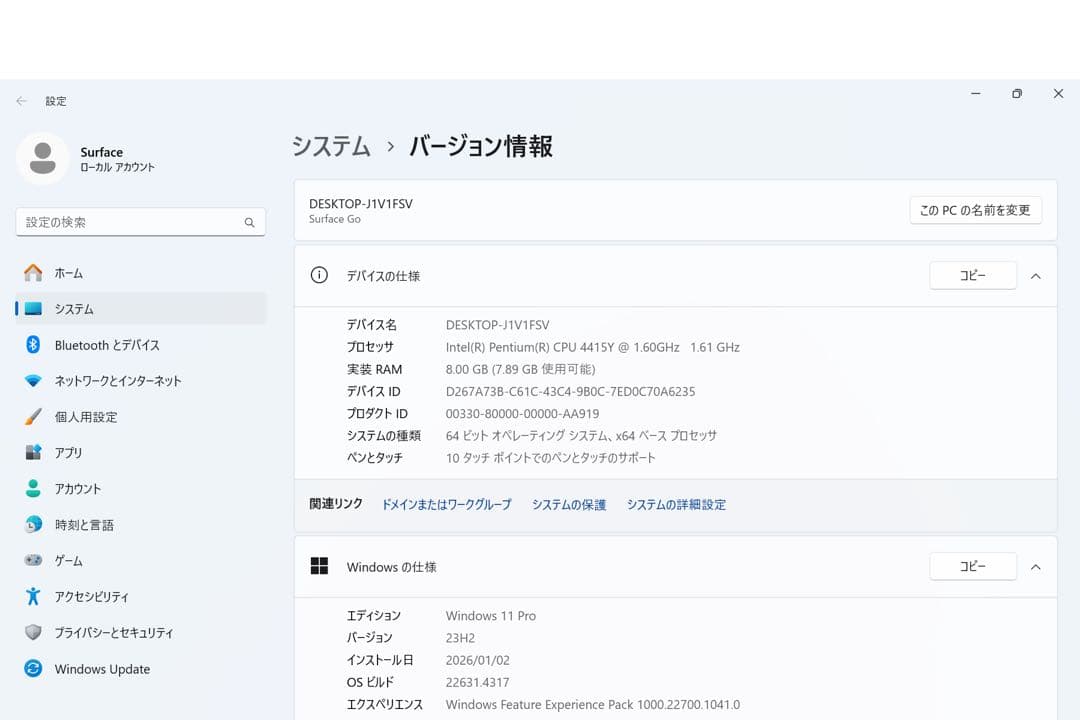Open ホーム in the sidebar
Viewport: 1080px width, 720px height.
coord(141,273)
